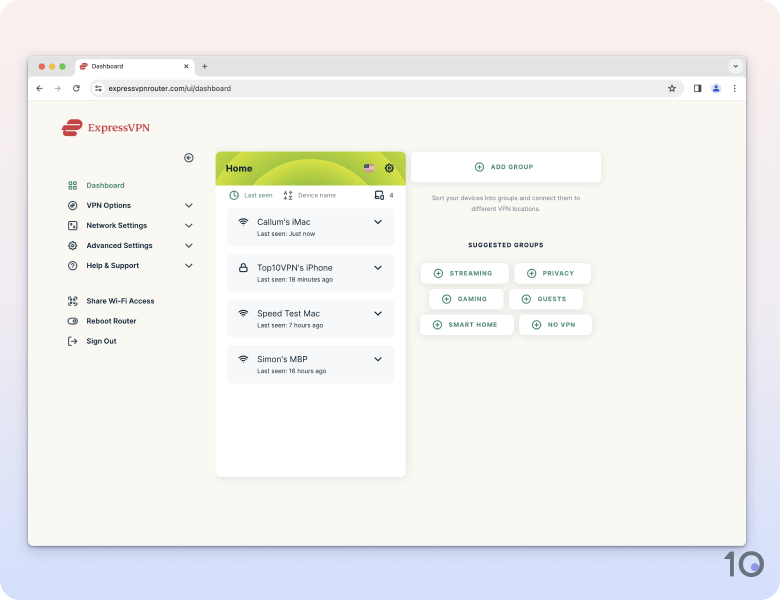780x600 pixels.
Task: Open the Chrome three-dot menu
Action: [734, 89]
